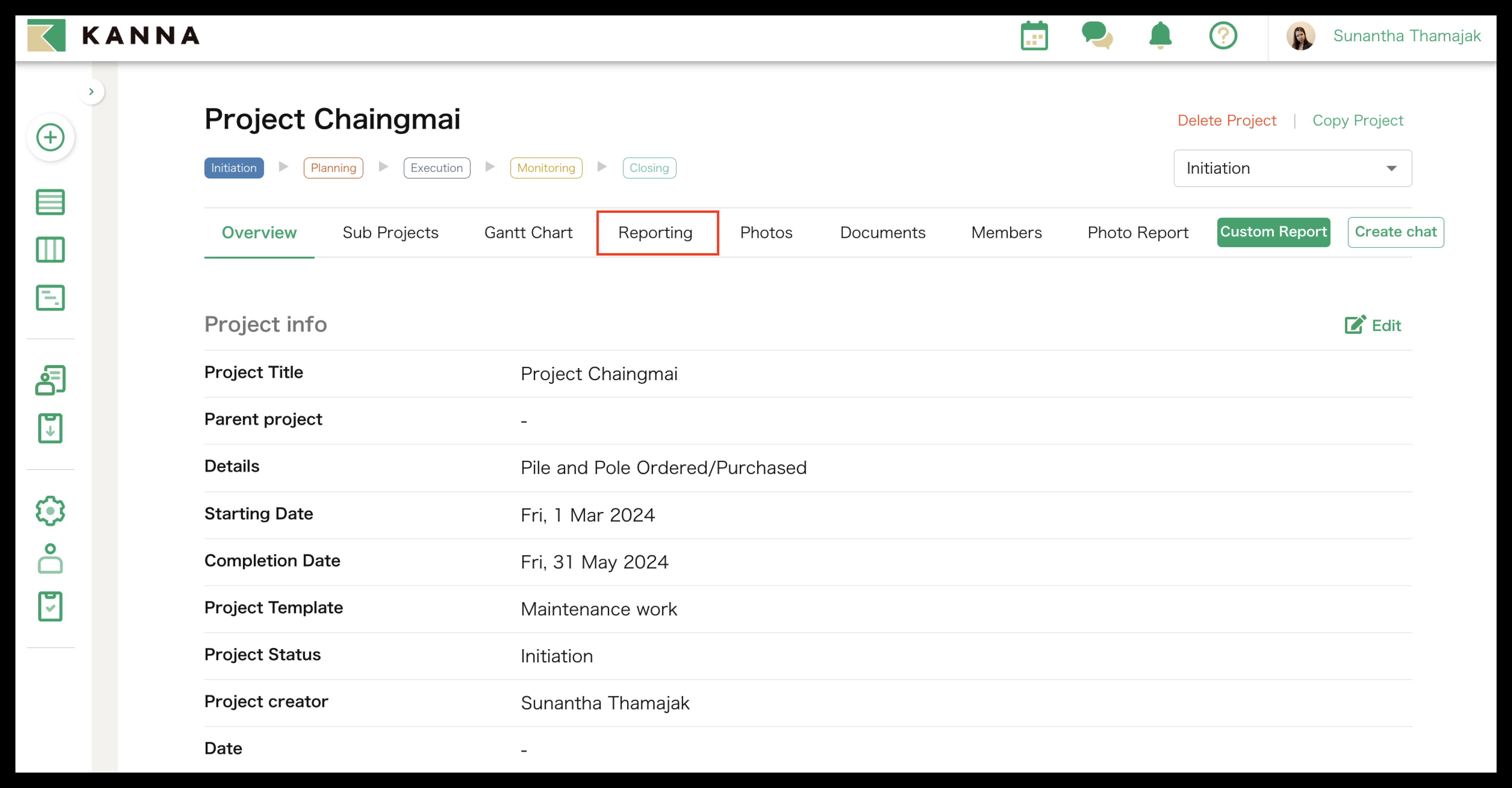Click the clipboard download sidebar icon
Screen dimensions: 1512x788
pyautogui.click(x=51, y=428)
